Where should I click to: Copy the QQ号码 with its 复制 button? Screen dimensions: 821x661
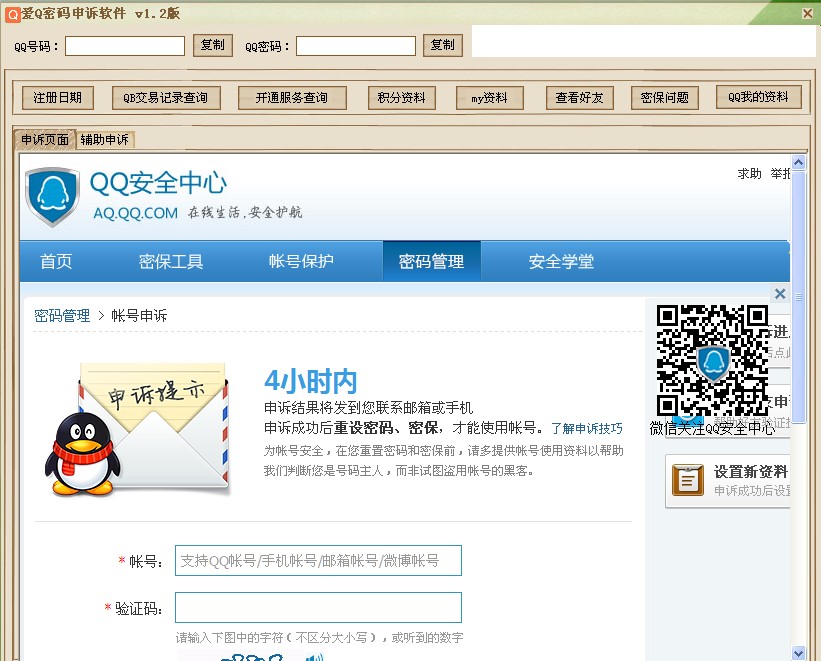pyautogui.click(x=213, y=45)
